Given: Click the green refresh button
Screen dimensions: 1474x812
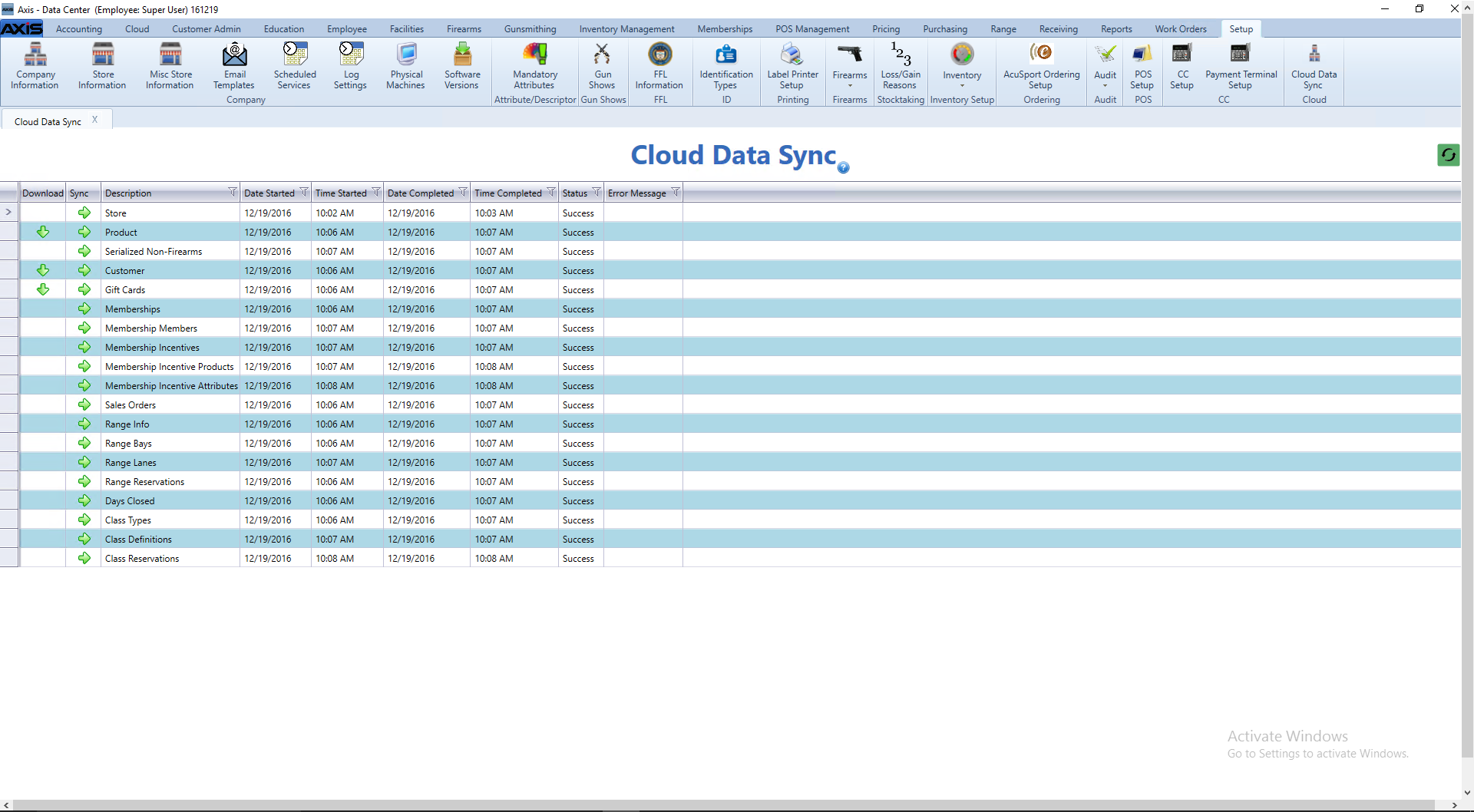Looking at the screenshot, I should pyautogui.click(x=1448, y=155).
